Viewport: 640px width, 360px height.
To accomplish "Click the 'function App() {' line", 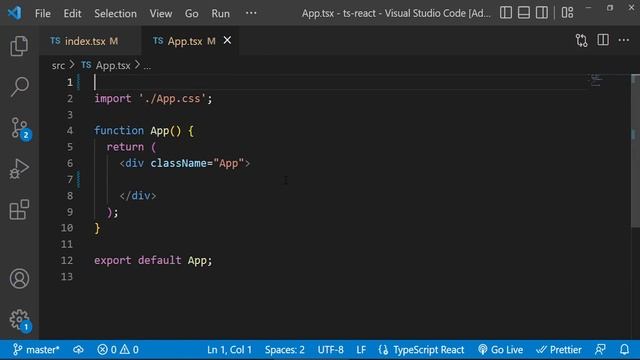I will (144, 131).
